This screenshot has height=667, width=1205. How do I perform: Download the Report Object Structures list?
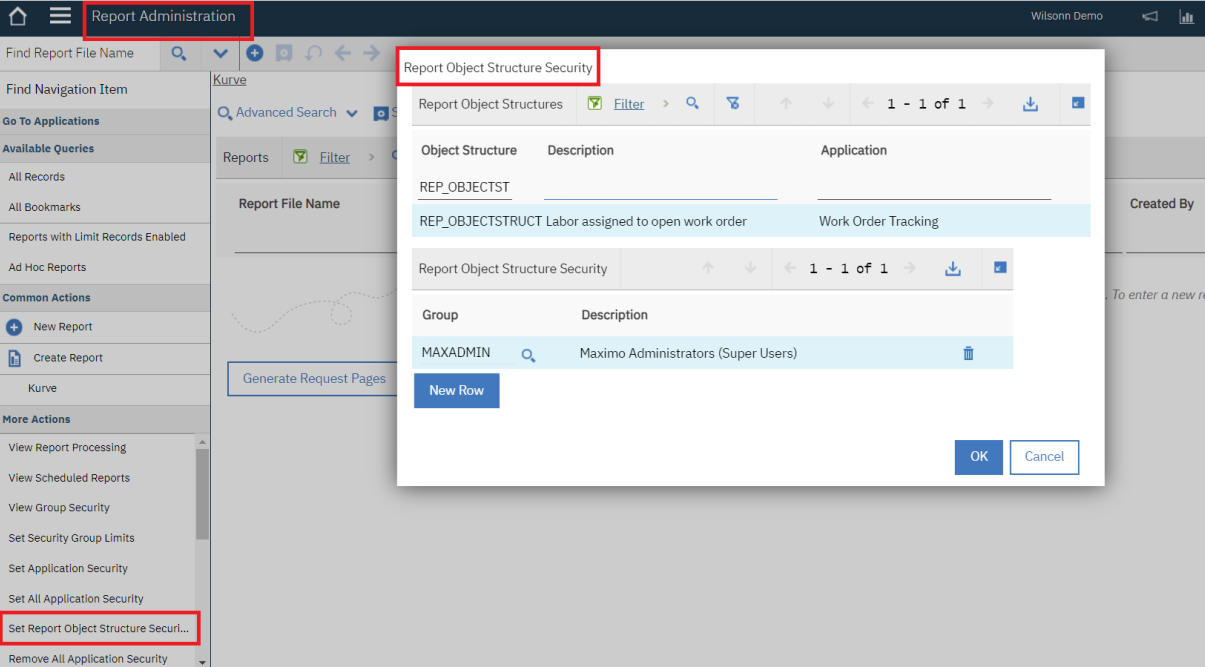tap(1030, 104)
